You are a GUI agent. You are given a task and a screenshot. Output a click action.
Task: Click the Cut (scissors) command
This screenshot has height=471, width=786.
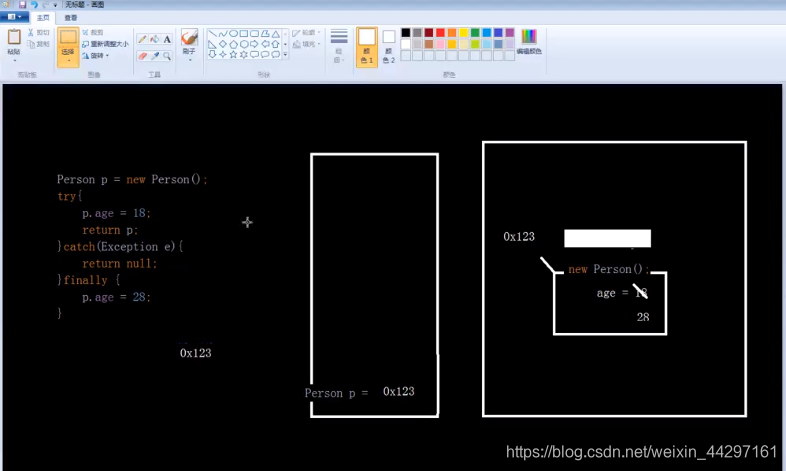(x=39, y=33)
